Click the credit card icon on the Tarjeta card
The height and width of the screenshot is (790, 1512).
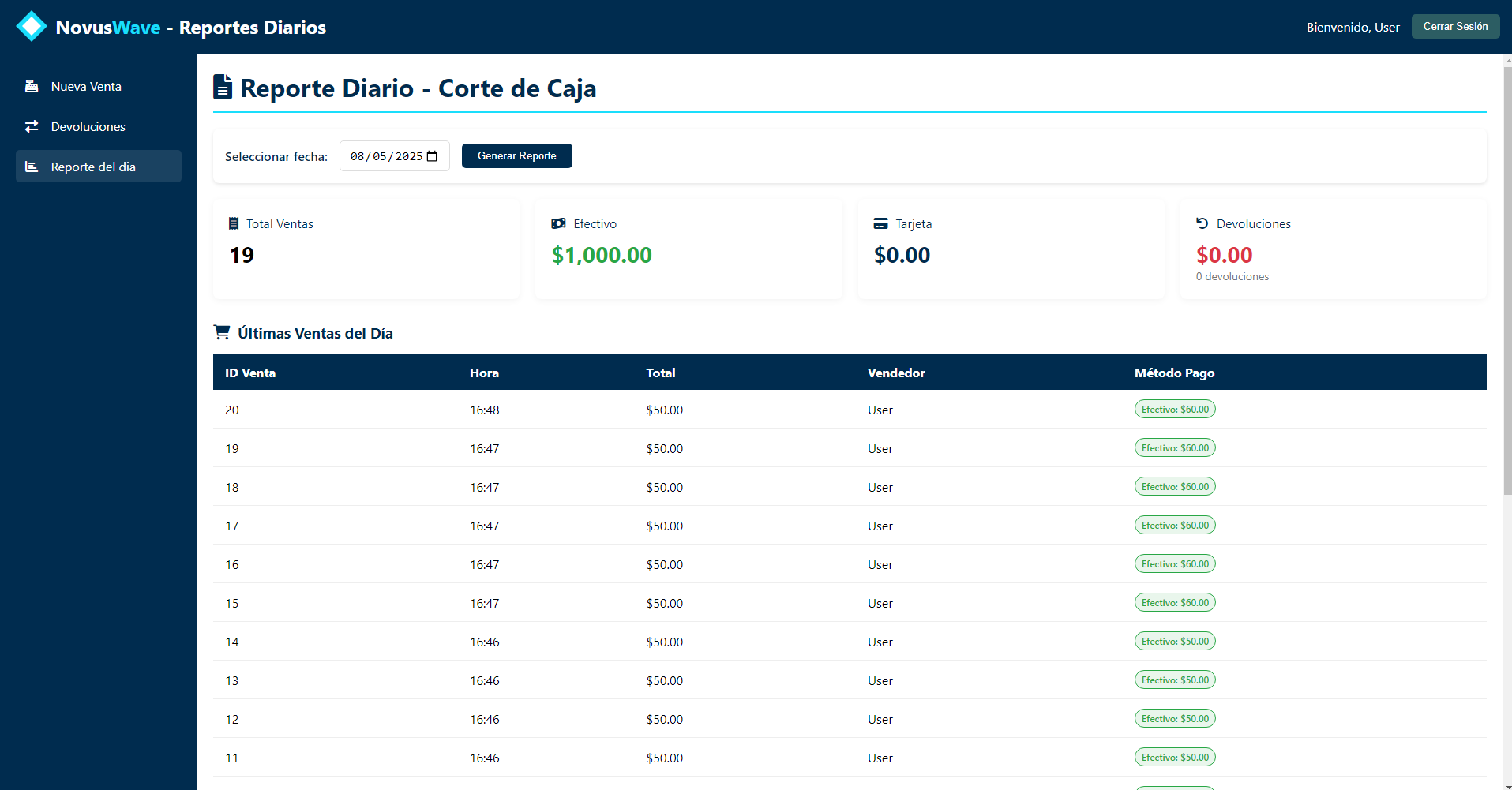pyautogui.click(x=880, y=223)
